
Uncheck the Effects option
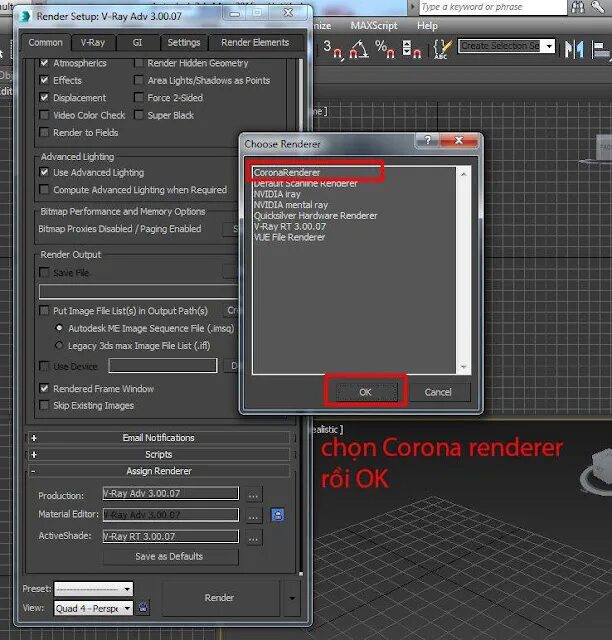pyautogui.click(x=45, y=80)
